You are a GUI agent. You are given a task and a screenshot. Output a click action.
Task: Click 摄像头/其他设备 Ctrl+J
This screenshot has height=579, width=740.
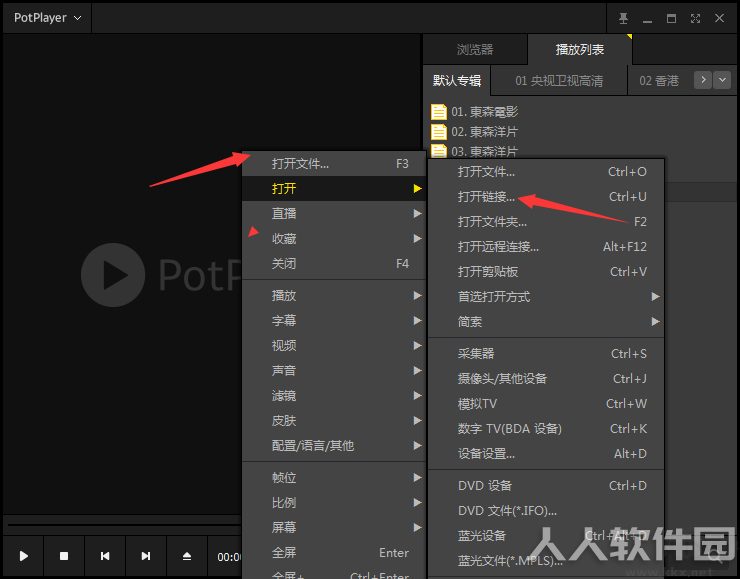coord(546,378)
